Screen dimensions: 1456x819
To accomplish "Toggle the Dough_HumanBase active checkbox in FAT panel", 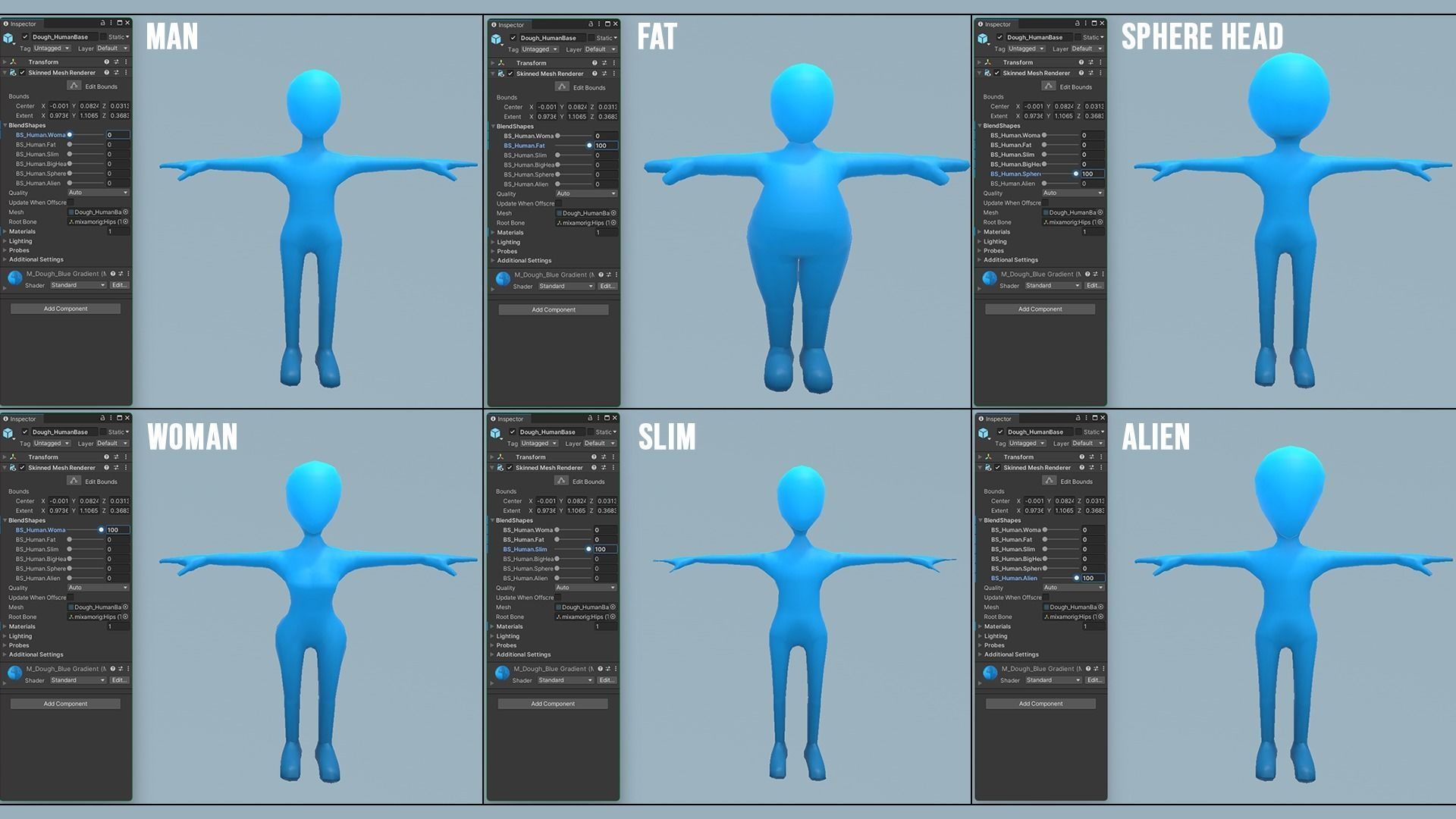I will click(513, 38).
